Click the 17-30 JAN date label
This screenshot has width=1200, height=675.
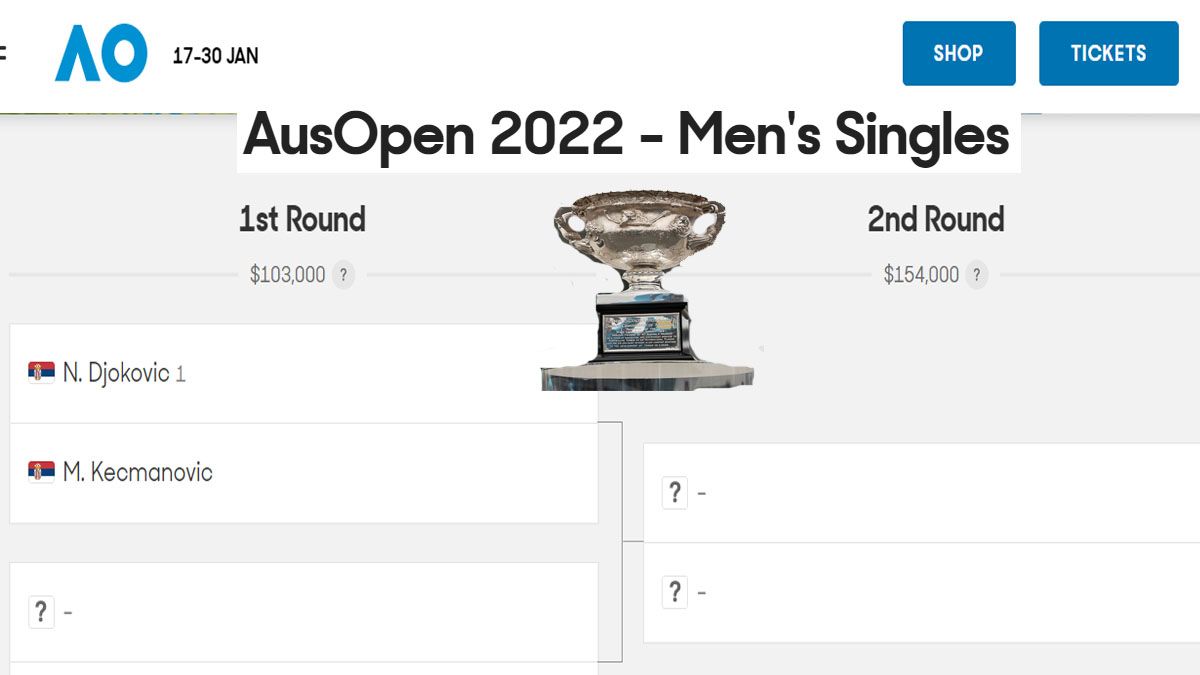pyautogui.click(x=217, y=56)
